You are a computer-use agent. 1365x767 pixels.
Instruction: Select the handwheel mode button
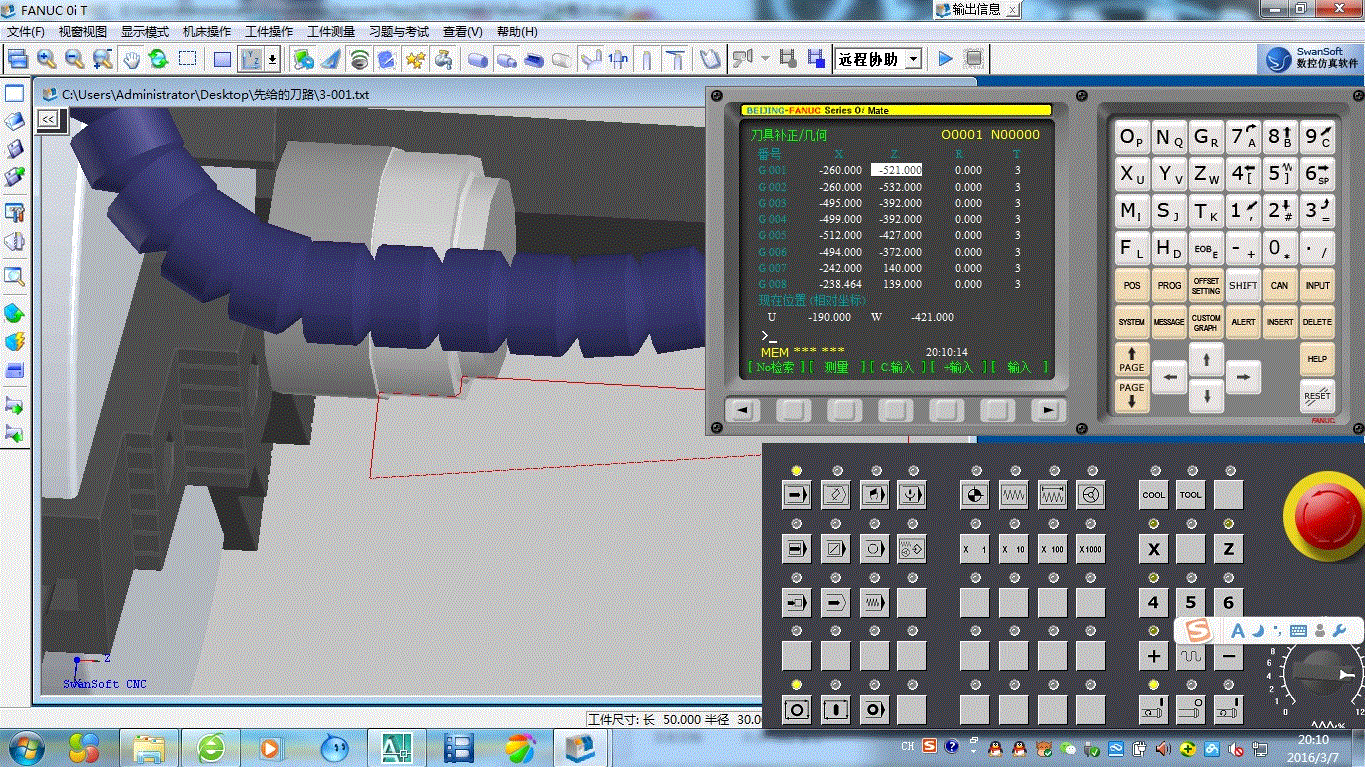coord(1090,494)
